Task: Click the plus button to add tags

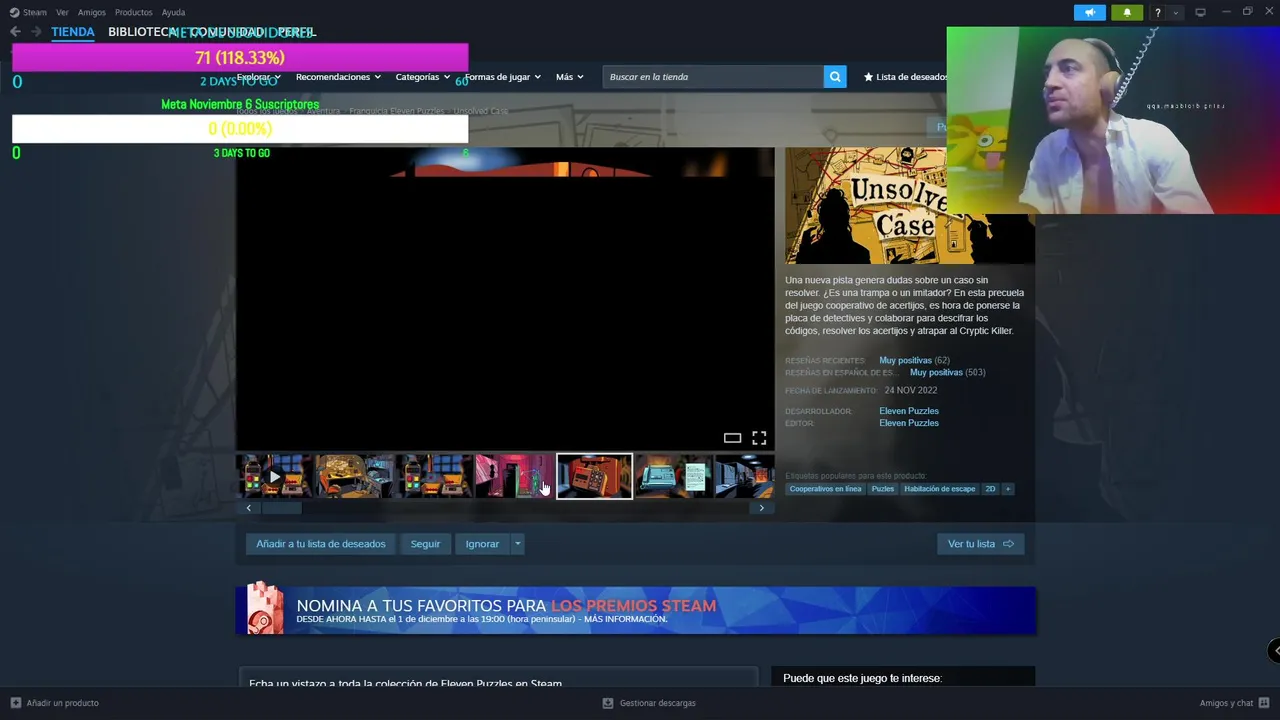Action: pos(1008,489)
